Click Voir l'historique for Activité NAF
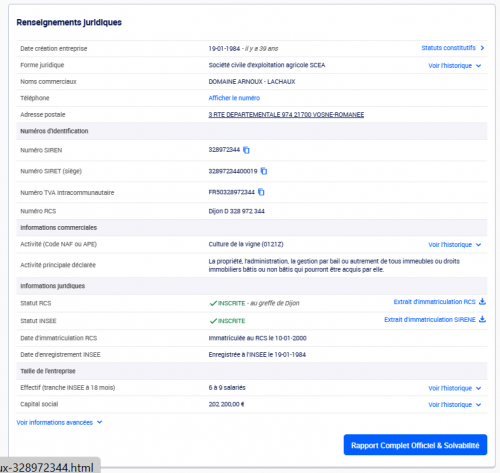The image size is (500, 473). (450, 245)
